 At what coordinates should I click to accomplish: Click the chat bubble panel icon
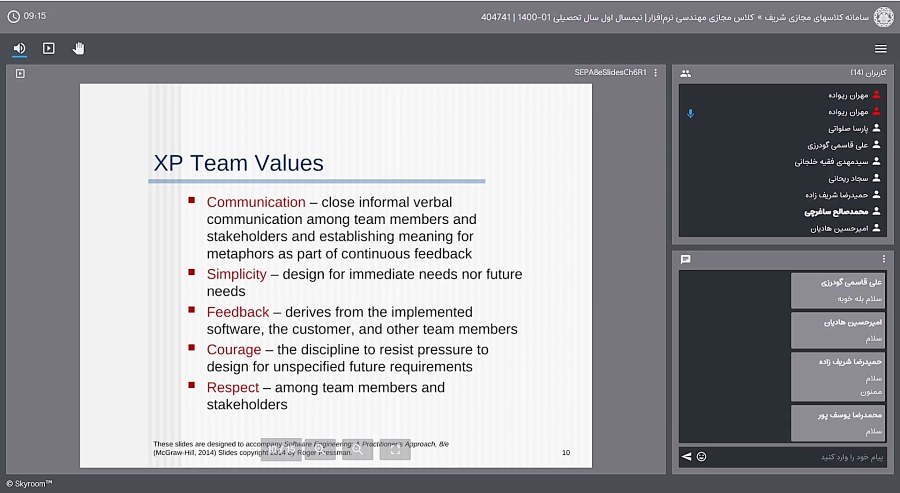686,258
